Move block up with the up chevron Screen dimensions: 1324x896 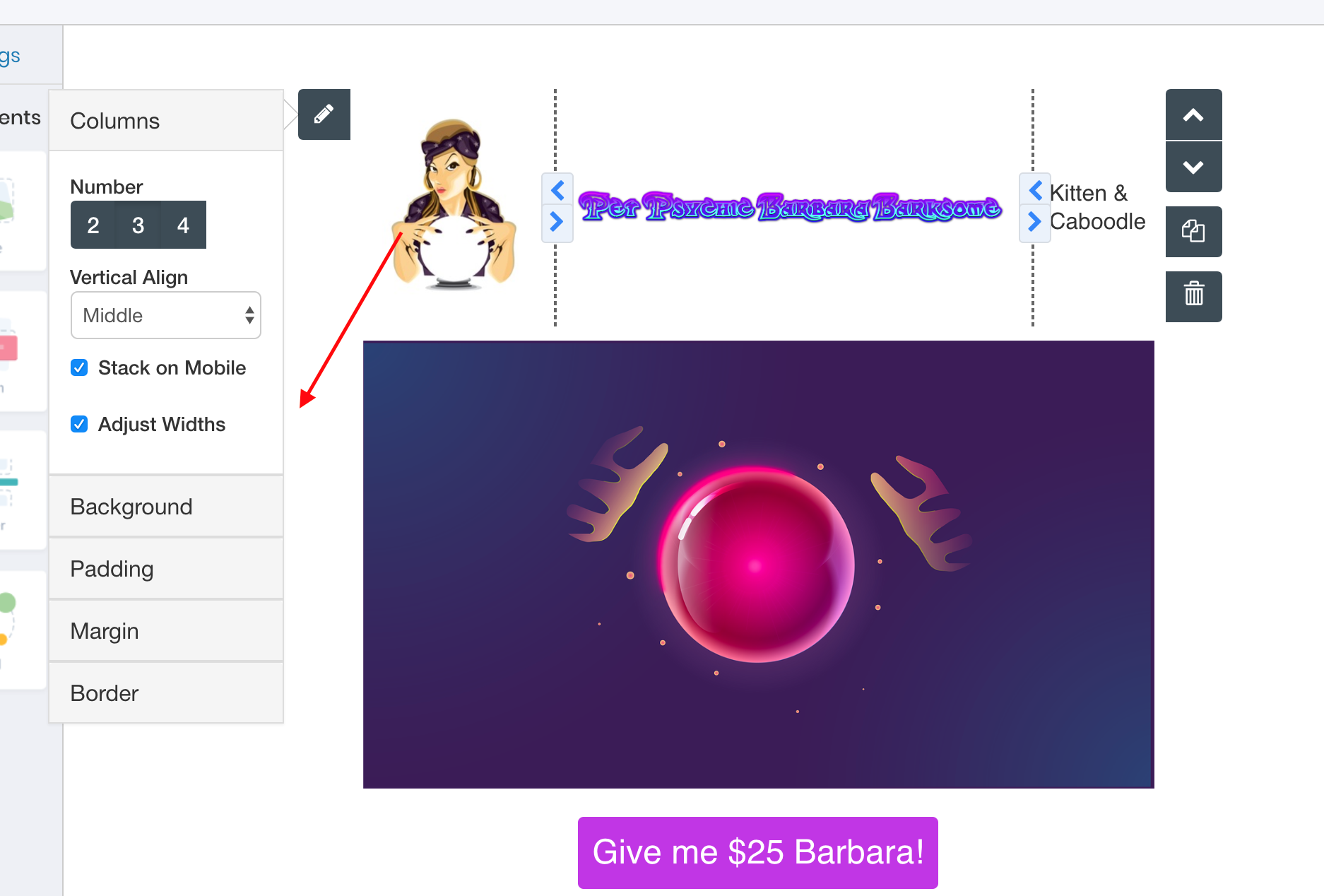coord(1193,114)
